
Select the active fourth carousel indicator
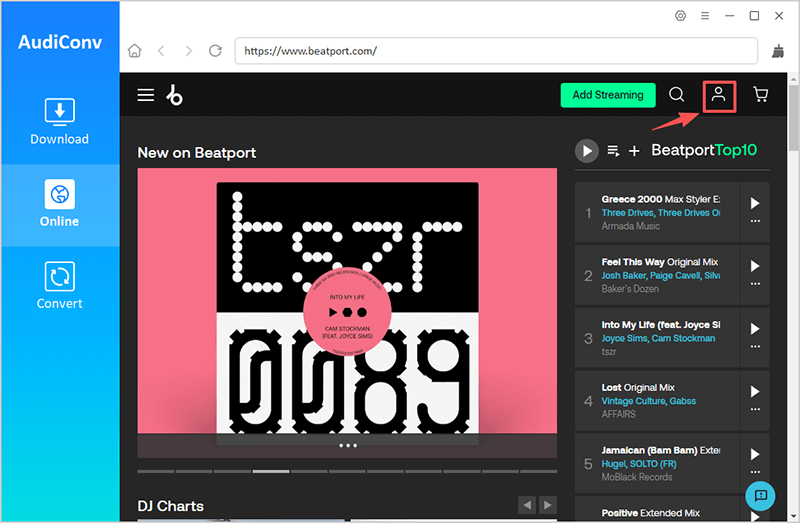click(x=271, y=471)
